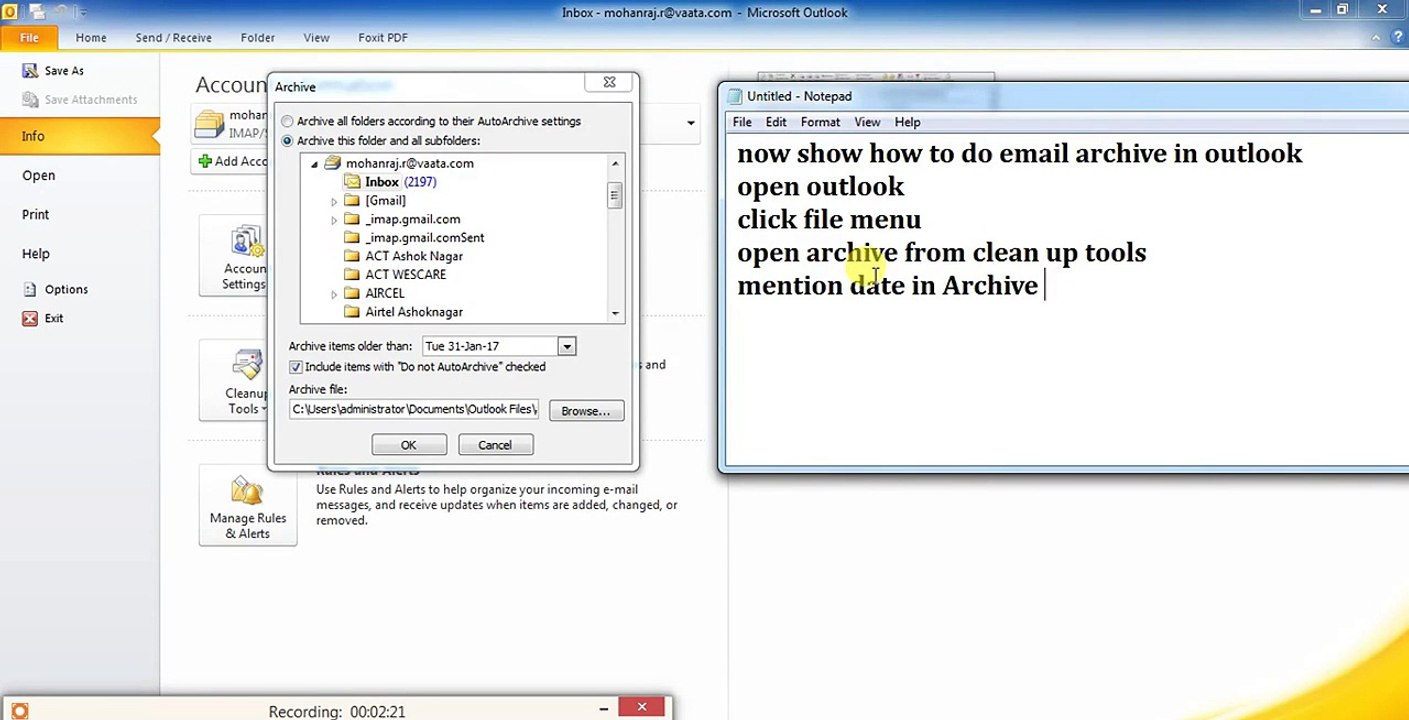Click the AIRCEL folder icon
The height and width of the screenshot is (720, 1409).
(351, 293)
